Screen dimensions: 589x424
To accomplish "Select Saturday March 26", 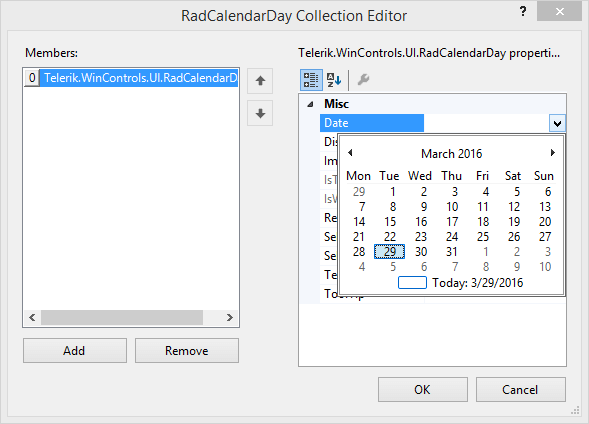I will 514,237.
